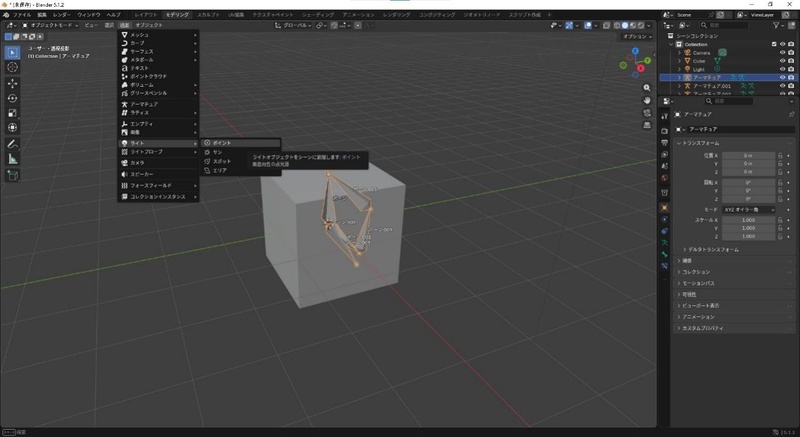Open the Render properties tab icon
The image size is (800, 437).
[664, 131]
